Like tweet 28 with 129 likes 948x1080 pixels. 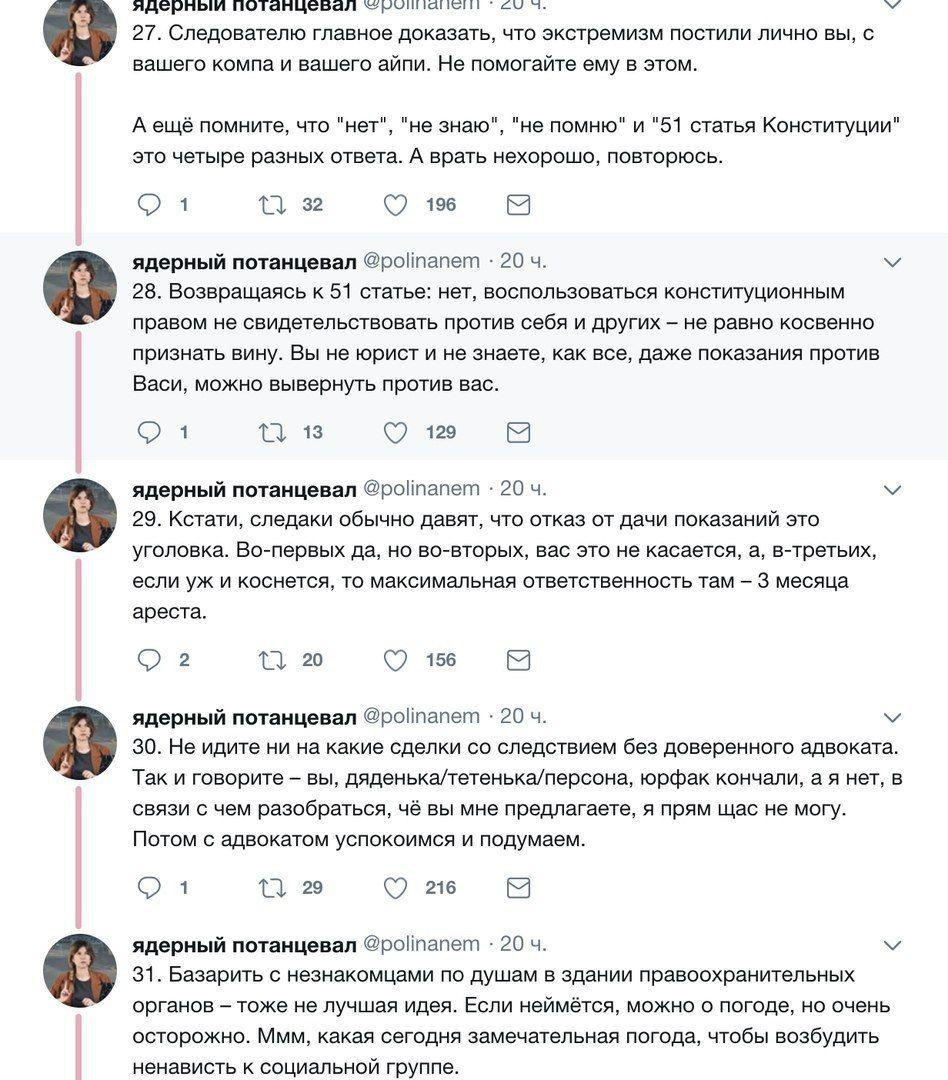pyautogui.click(x=396, y=433)
